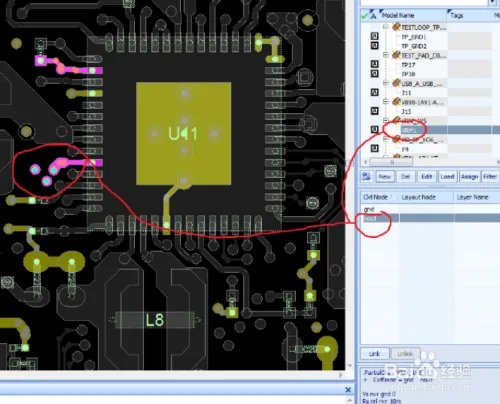The height and width of the screenshot is (404, 500).
Task: Collapse the USB_A_USB tree group
Action: coord(386,83)
